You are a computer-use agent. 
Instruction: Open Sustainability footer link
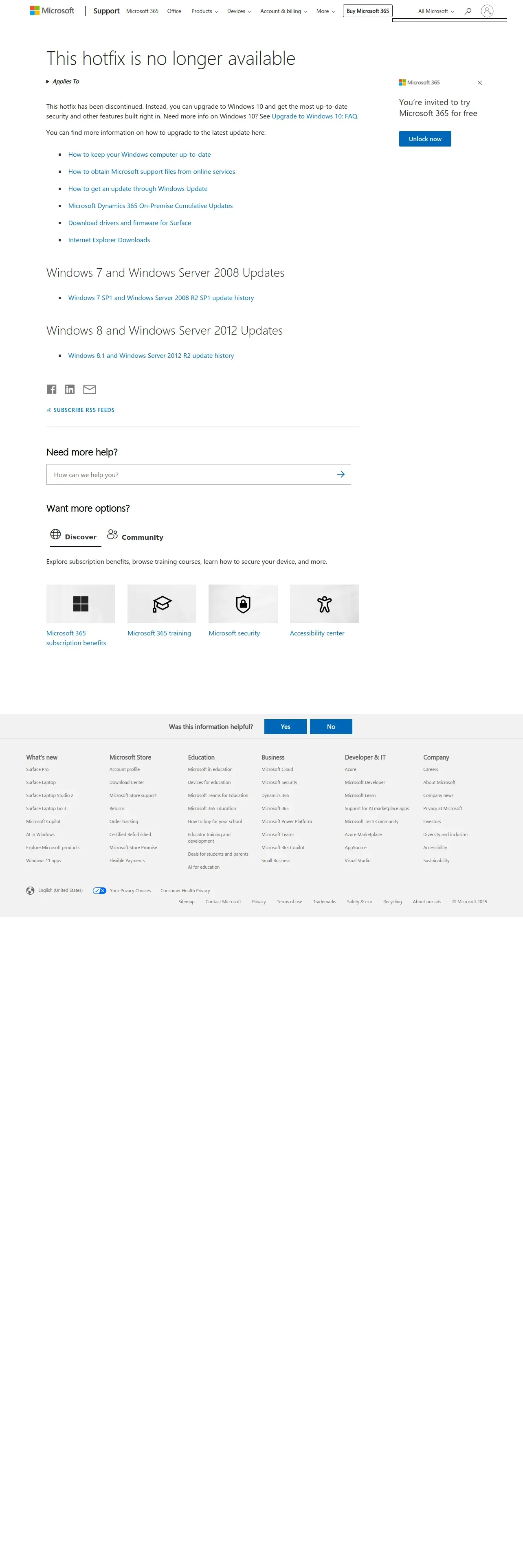point(436,861)
